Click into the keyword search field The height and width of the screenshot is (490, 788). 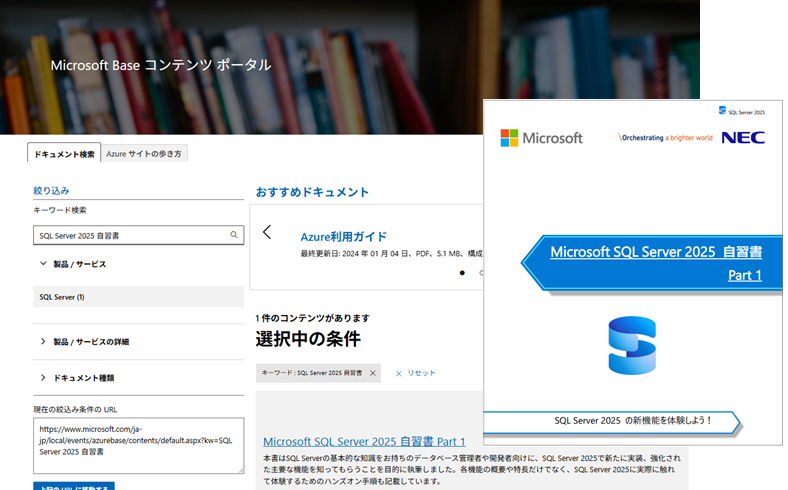[x=130, y=235]
